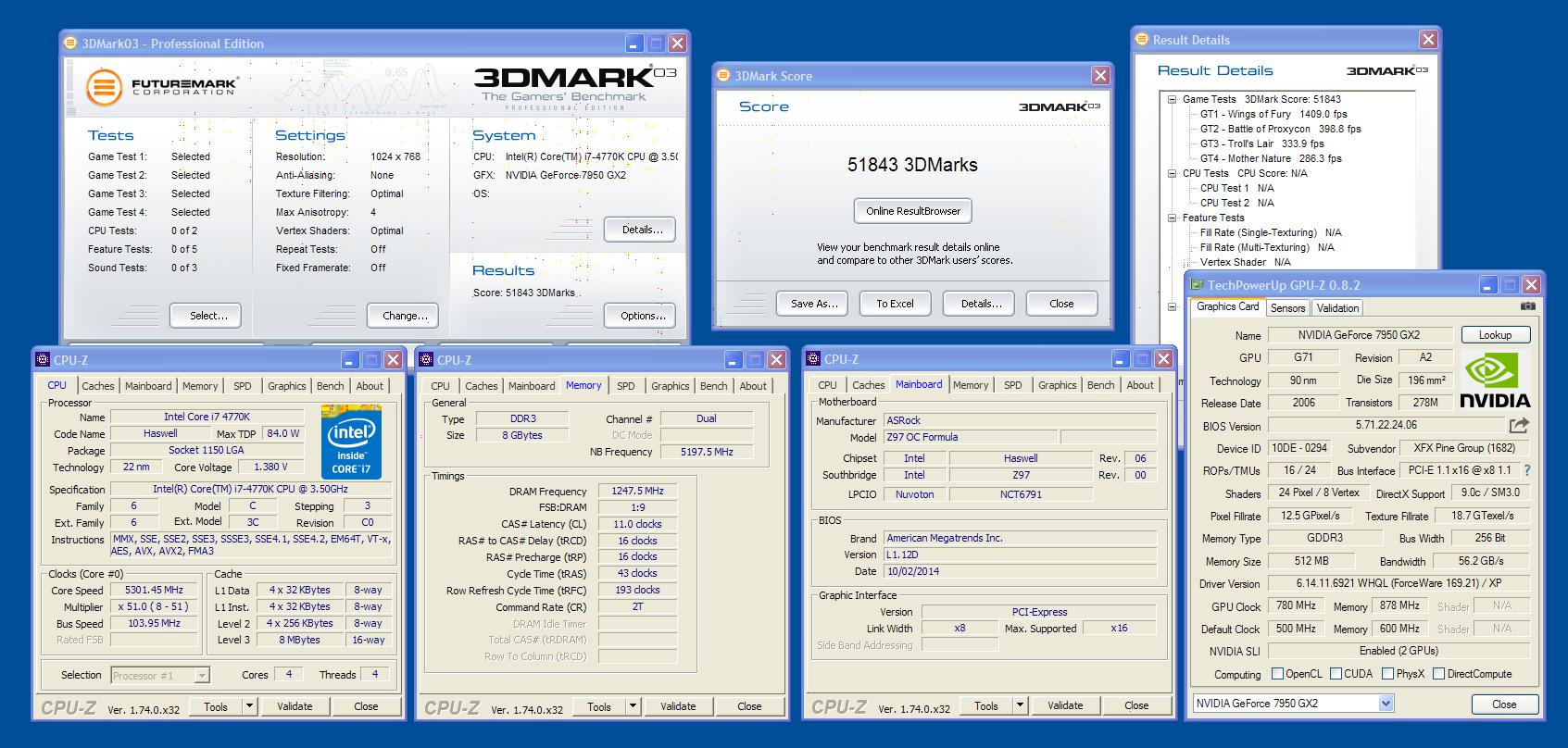Open Caches tab in CPU-Z processor window

coord(98,386)
